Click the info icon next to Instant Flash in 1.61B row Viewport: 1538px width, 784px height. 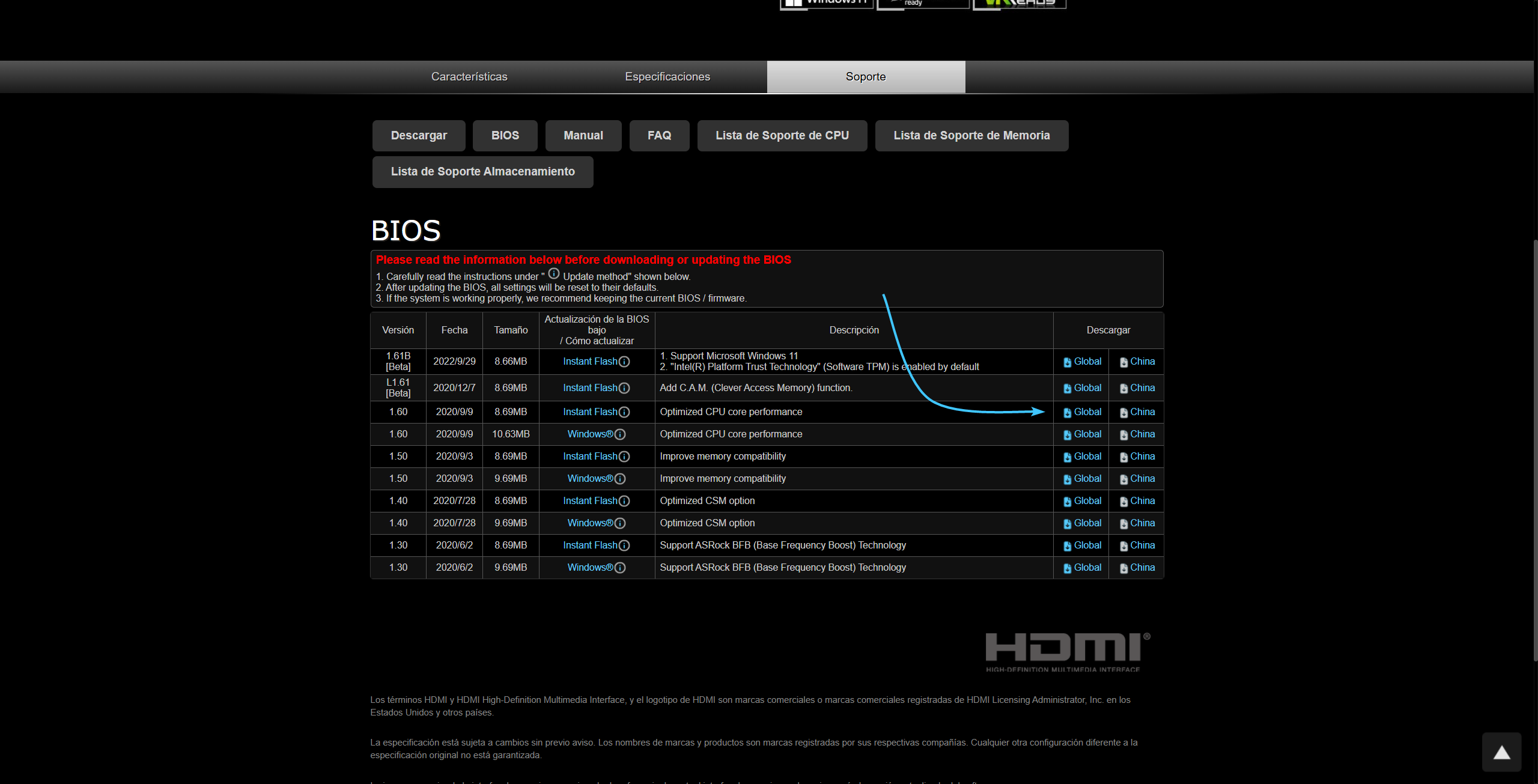624,362
